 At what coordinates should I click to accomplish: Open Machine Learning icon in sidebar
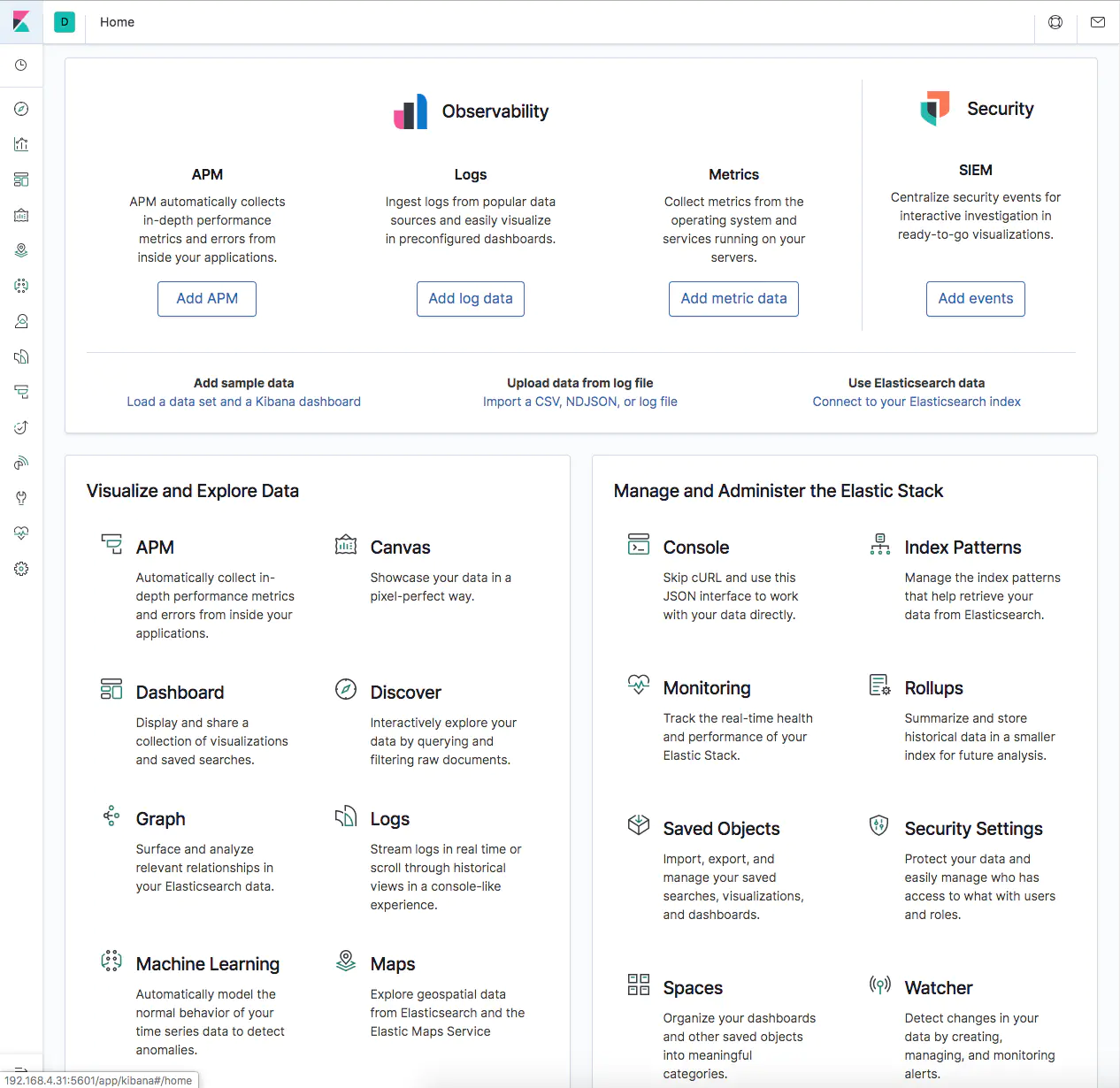(x=21, y=286)
